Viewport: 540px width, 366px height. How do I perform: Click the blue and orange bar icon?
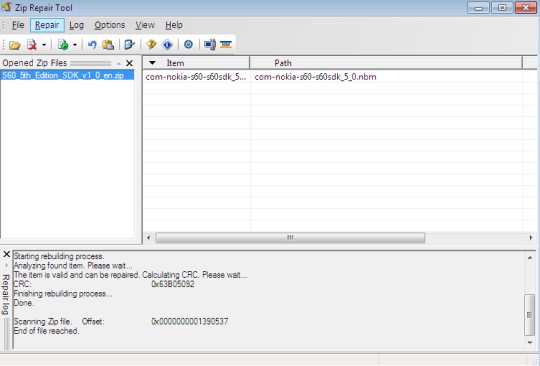click(226, 44)
